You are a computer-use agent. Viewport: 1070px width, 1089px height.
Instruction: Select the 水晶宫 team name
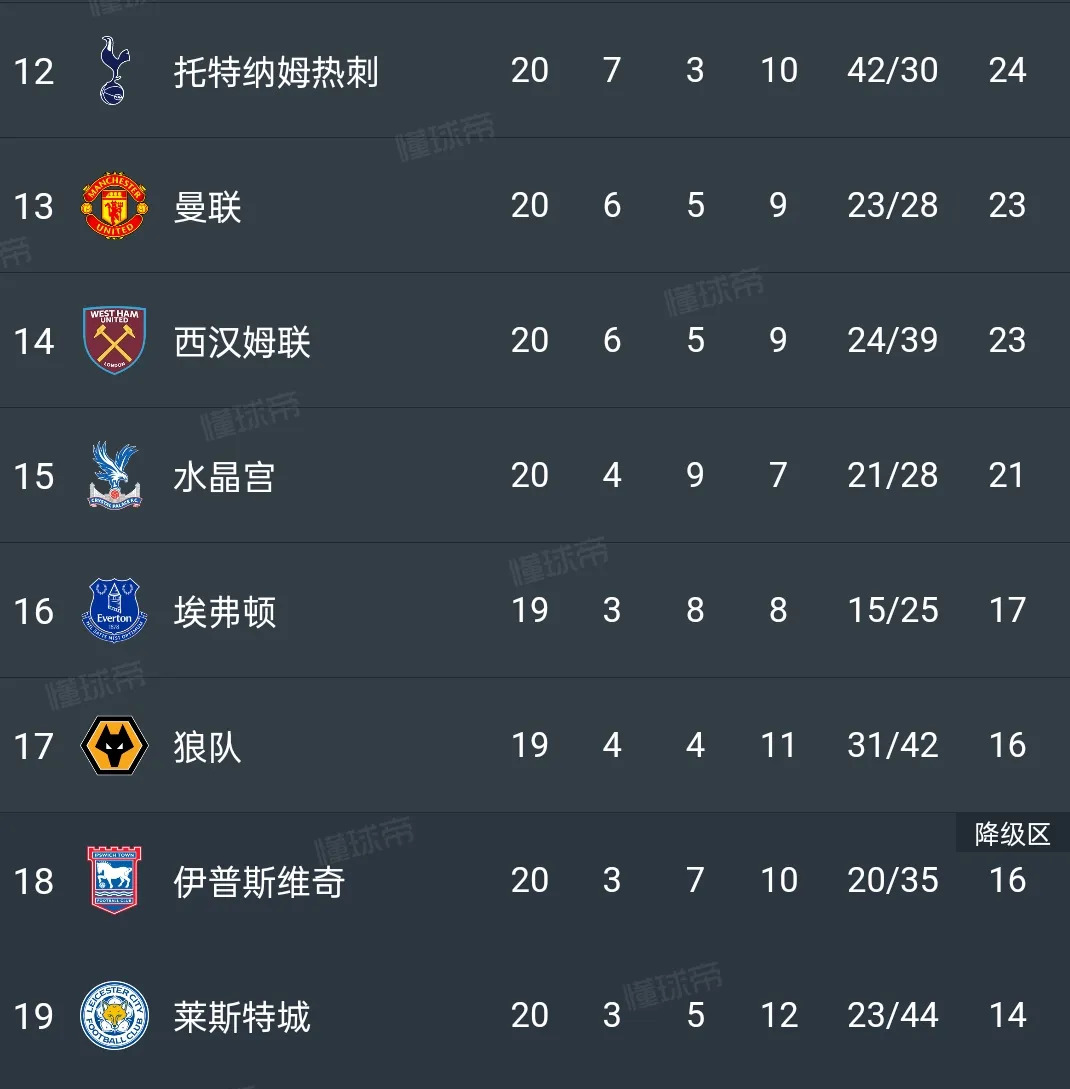224,477
